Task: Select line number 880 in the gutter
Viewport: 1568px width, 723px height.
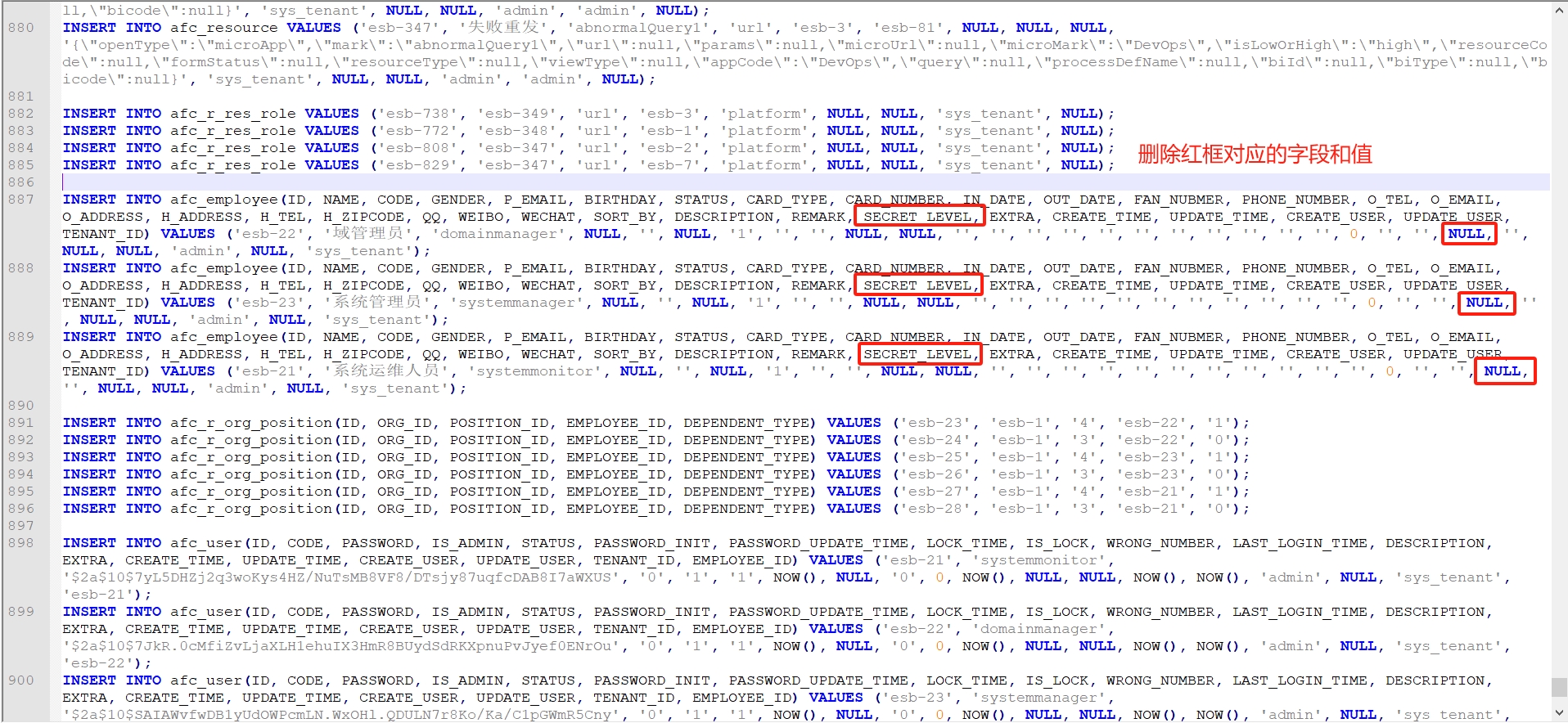Action: tap(21, 28)
